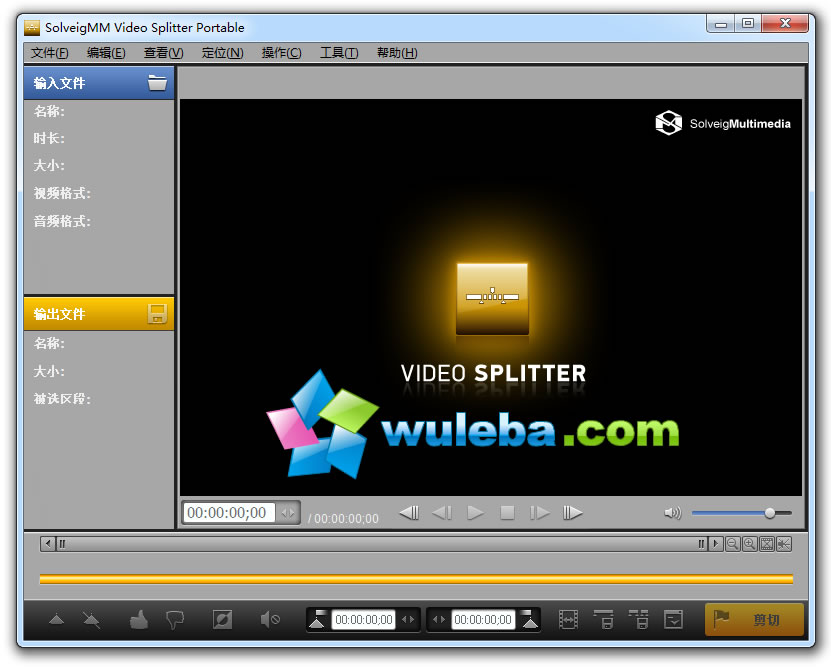Click the current timecode stepper arrows
The image size is (831, 667).
pos(288,513)
